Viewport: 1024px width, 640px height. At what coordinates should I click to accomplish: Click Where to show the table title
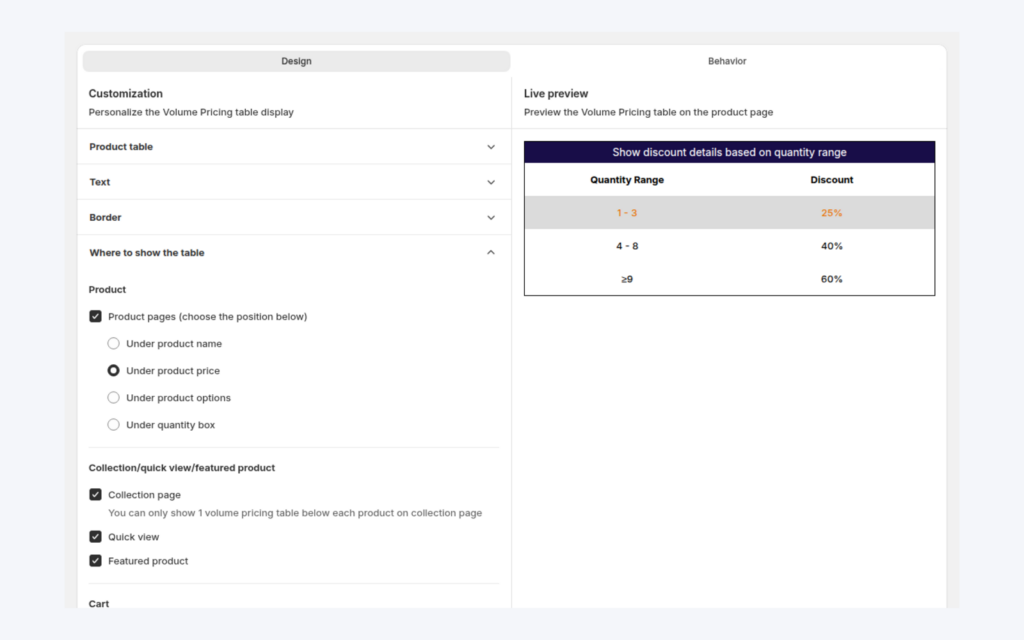tap(147, 253)
